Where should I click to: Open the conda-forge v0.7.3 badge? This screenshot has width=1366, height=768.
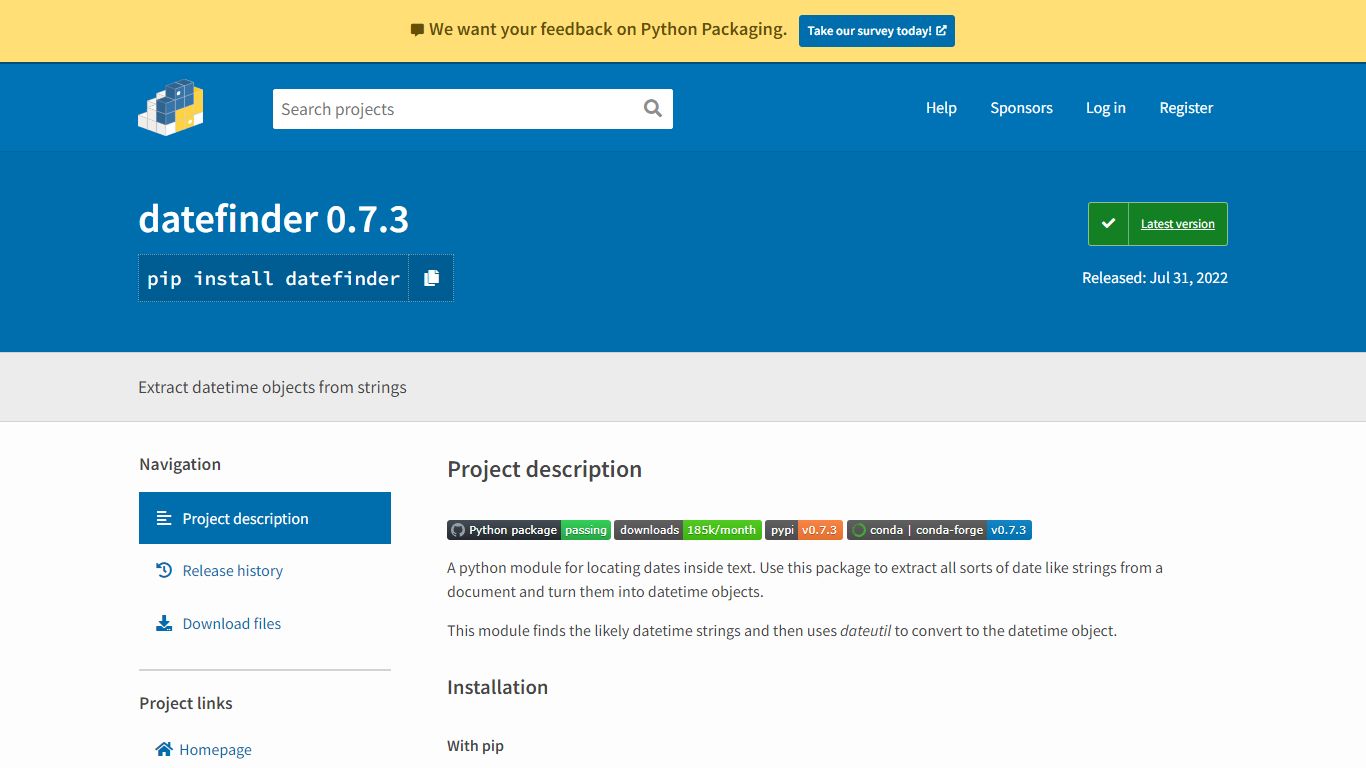tap(939, 530)
